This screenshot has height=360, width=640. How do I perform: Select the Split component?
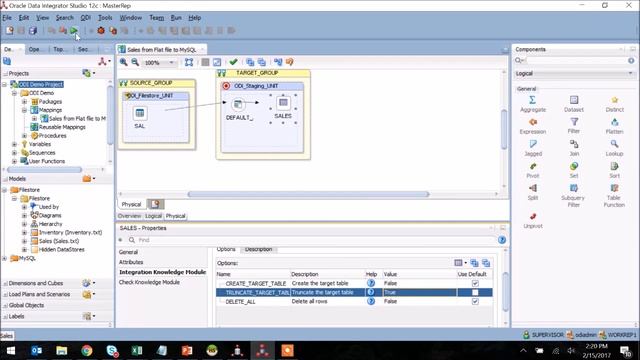click(533, 192)
